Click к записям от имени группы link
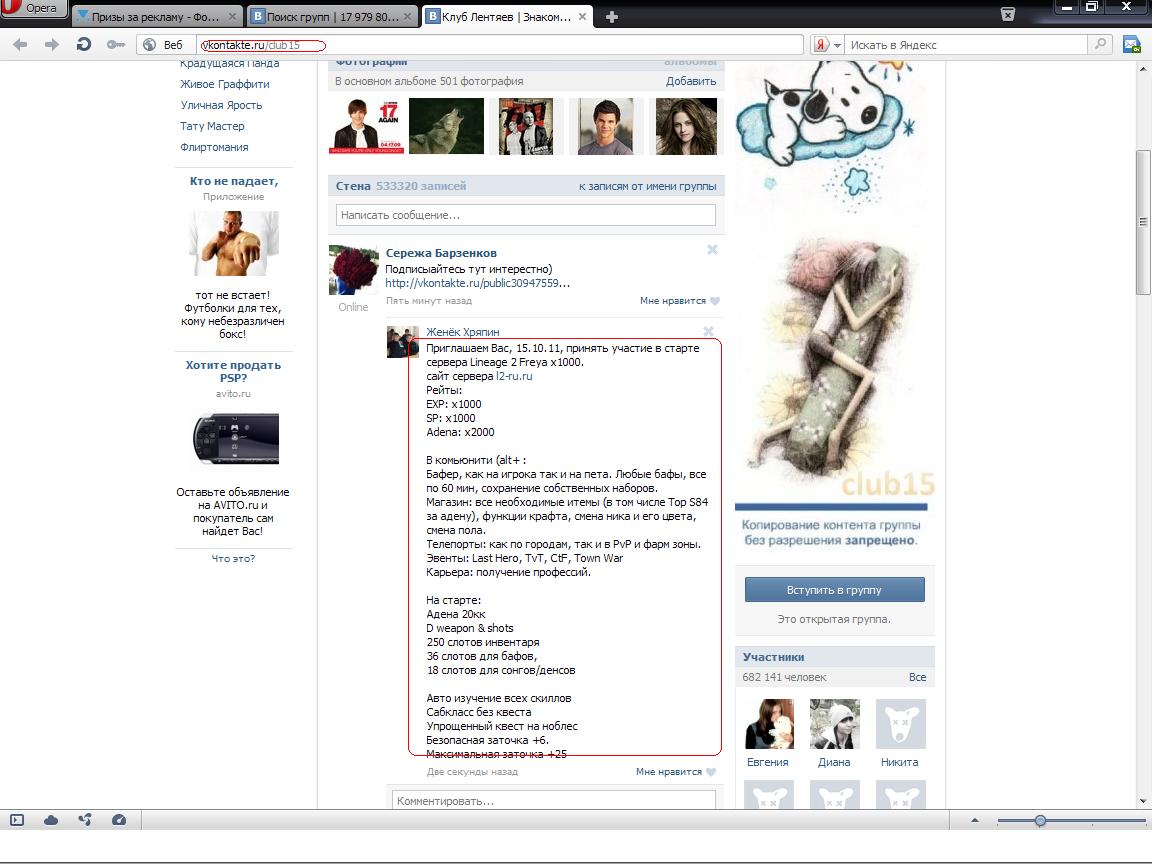1152x864 pixels. pos(647,186)
